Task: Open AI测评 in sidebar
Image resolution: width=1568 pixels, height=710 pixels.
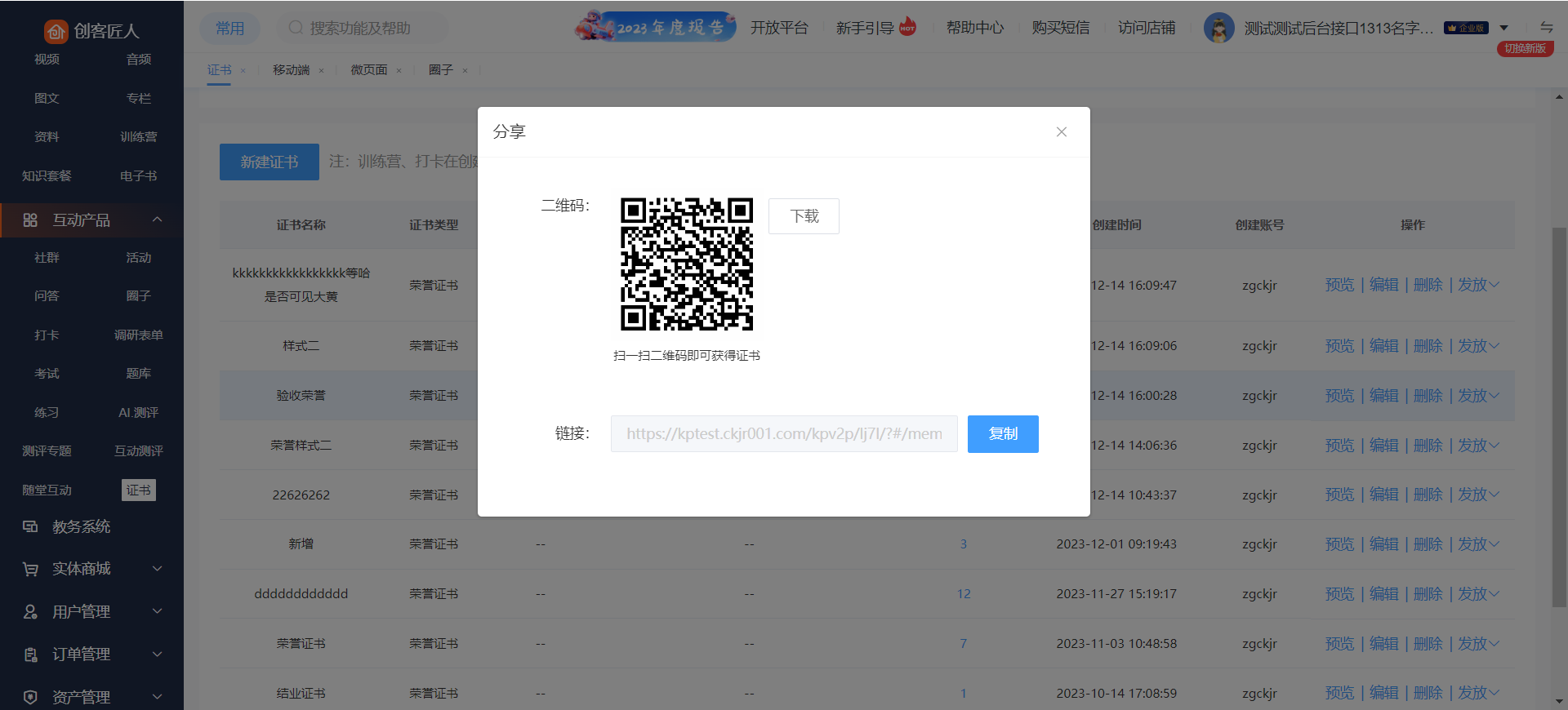Action: pyautogui.click(x=139, y=412)
